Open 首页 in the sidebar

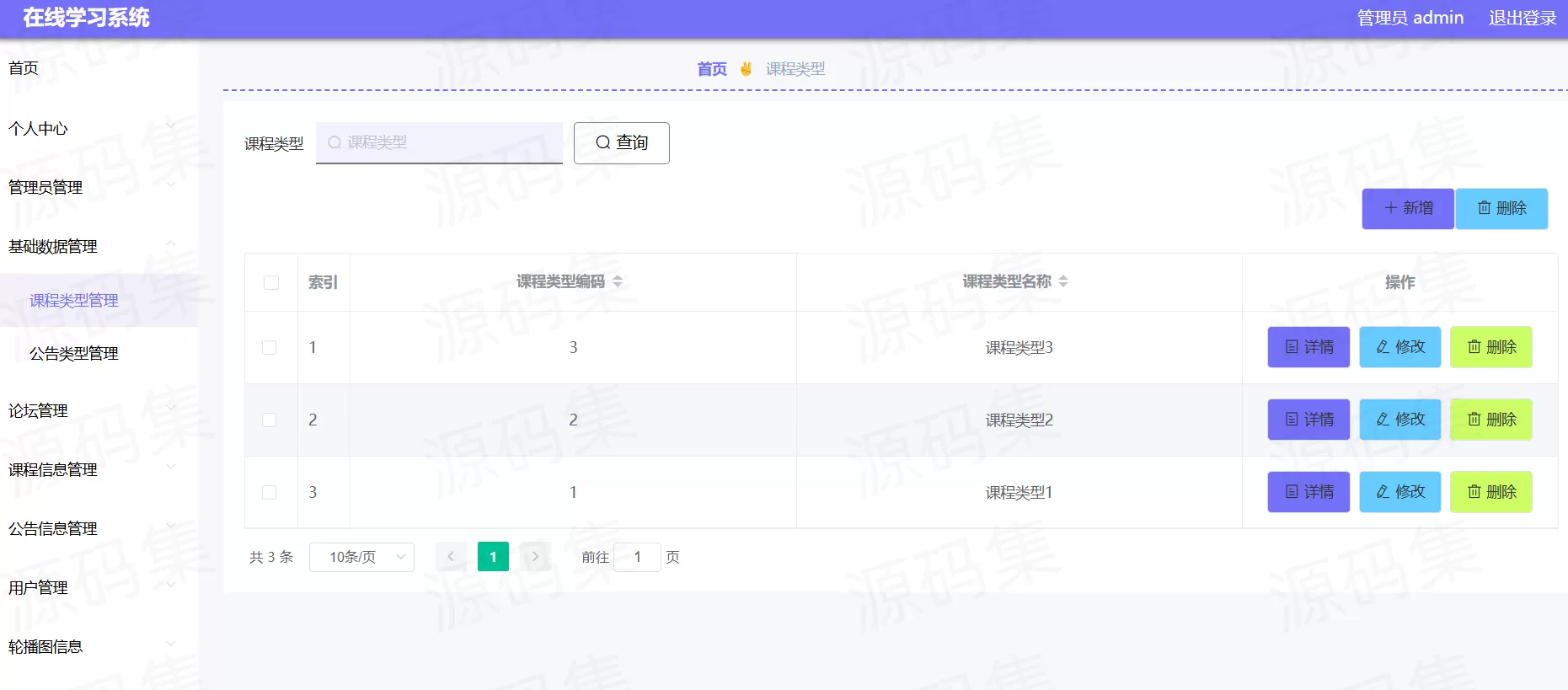(99, 68)
